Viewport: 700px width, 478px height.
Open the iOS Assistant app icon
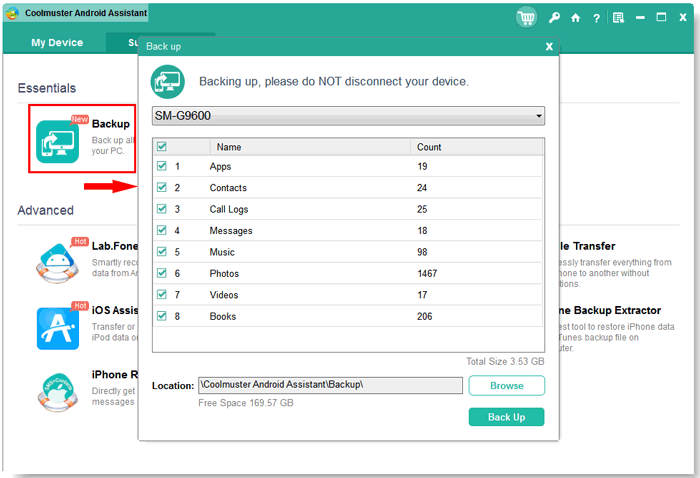[58, 328]
